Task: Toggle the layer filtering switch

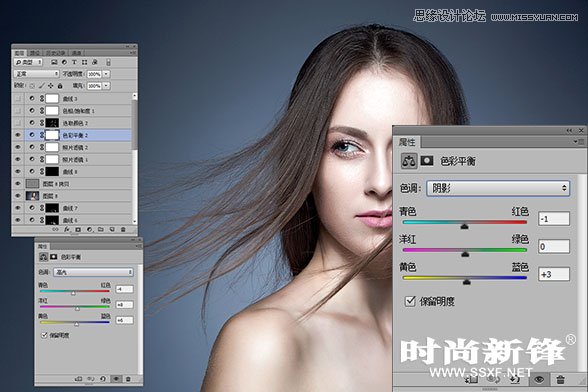Action: pos(109,62)
